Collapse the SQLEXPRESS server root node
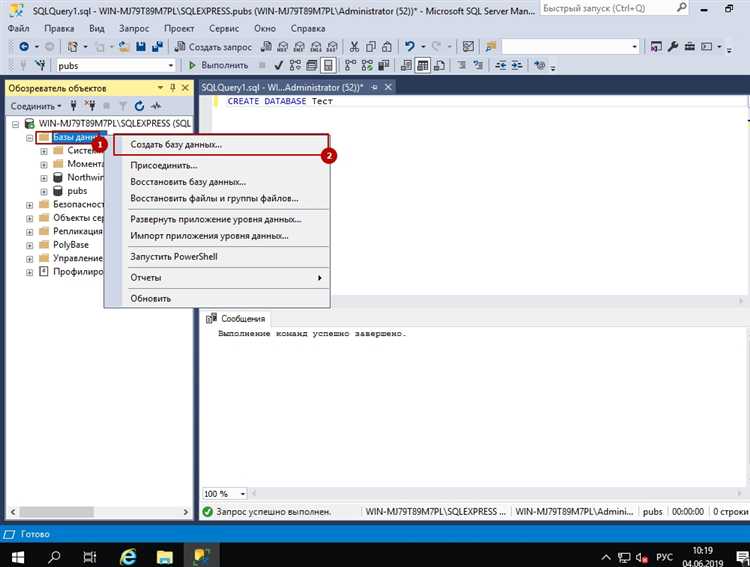The width and height of the screenshot is (750, 567). pyautogui.click(x=15, y=123)
